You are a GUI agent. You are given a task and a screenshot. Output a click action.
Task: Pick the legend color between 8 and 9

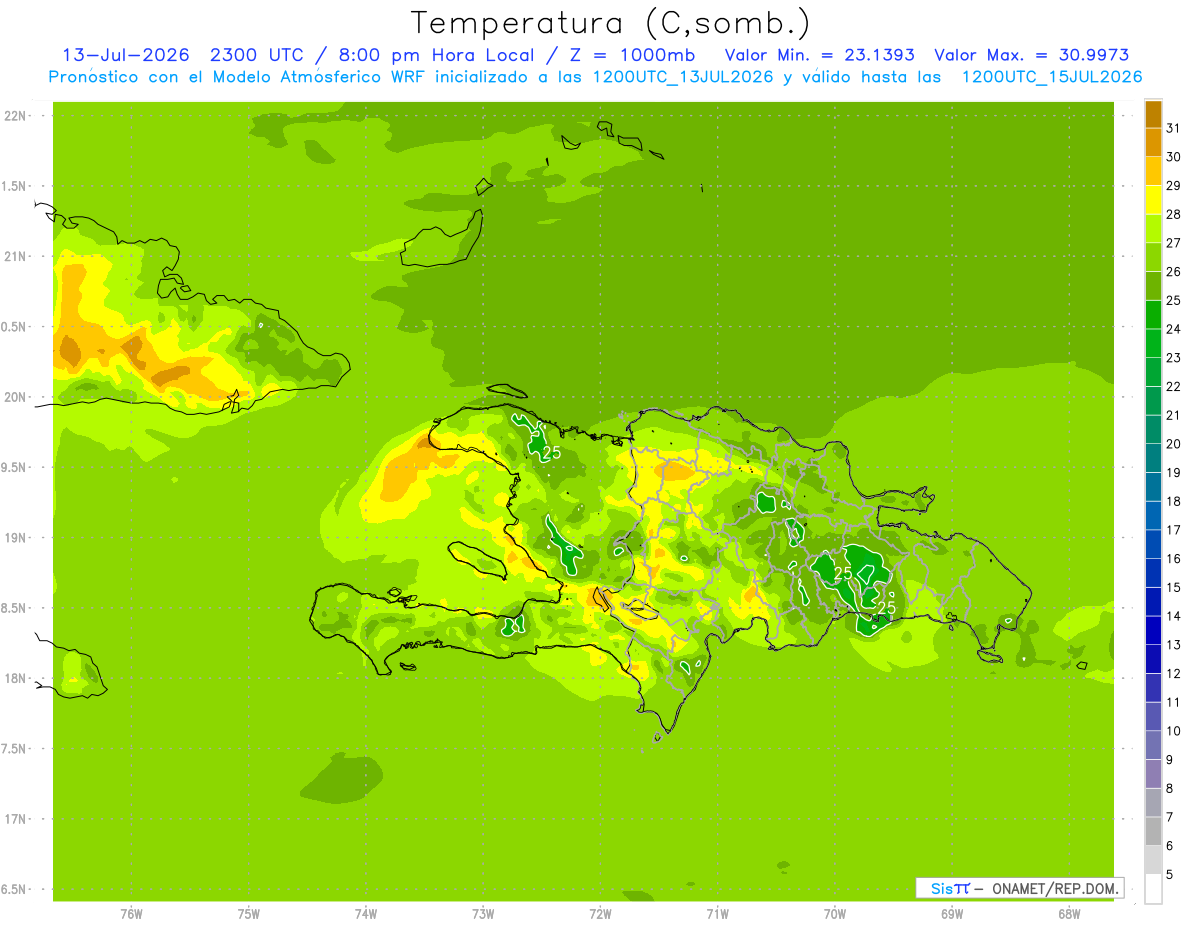click(1153, 774)
